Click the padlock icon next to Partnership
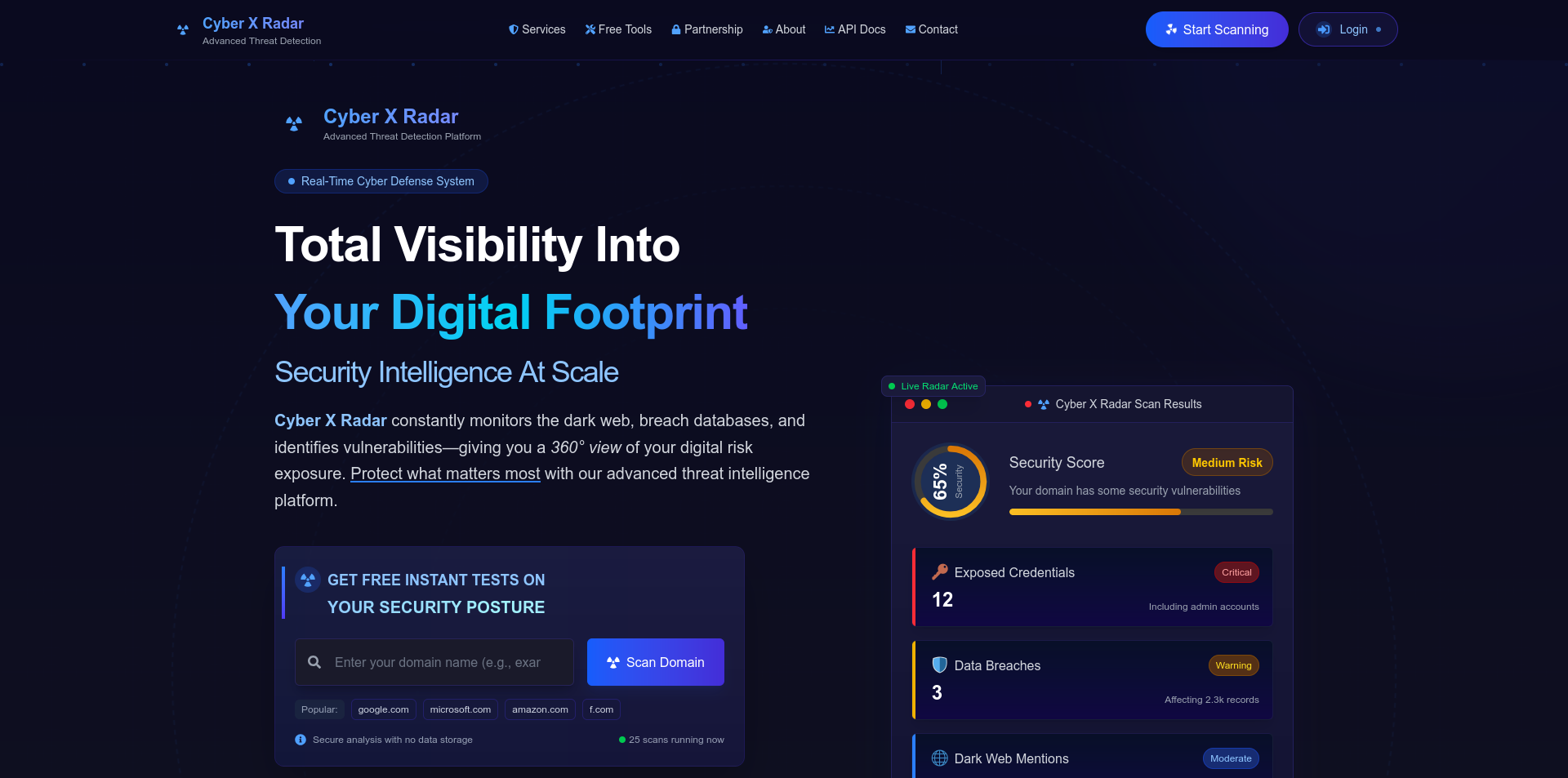 coord(675,29)
